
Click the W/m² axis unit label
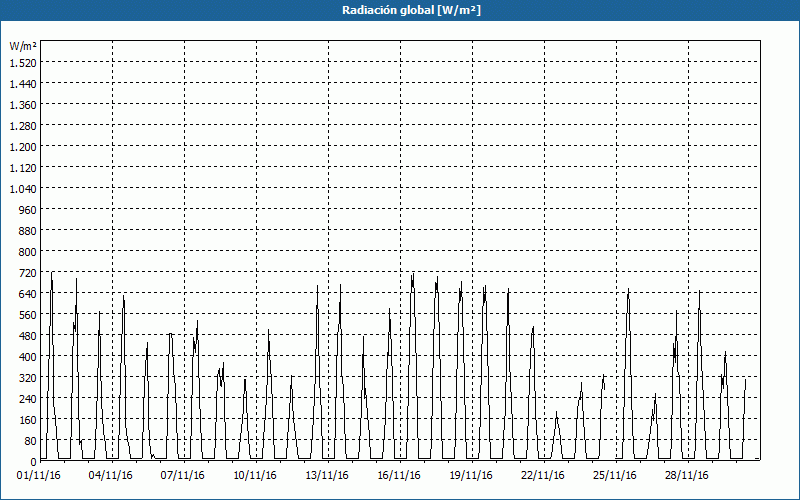click(23, 46)
